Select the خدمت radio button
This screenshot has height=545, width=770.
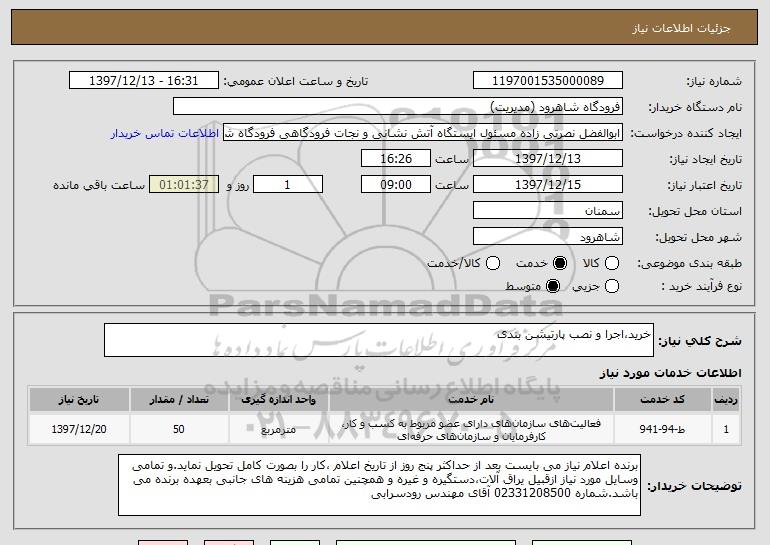click(559, 263)
